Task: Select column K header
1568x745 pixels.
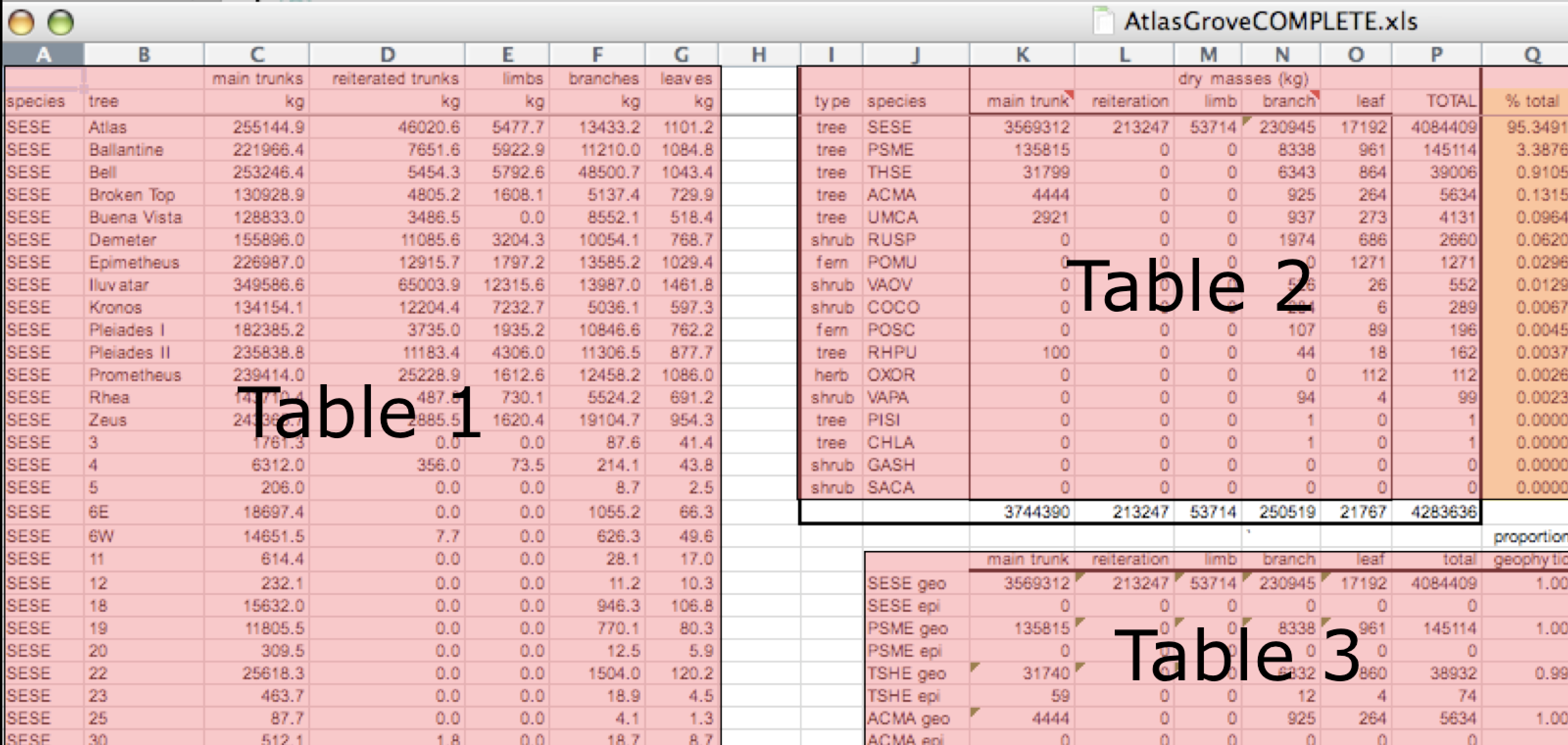Action: (1022, 55)
